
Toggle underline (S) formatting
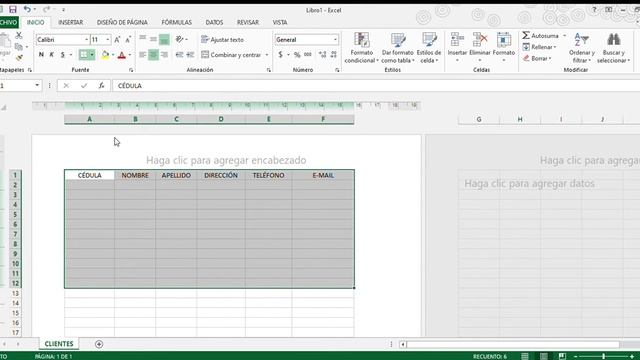click(62, 55)
